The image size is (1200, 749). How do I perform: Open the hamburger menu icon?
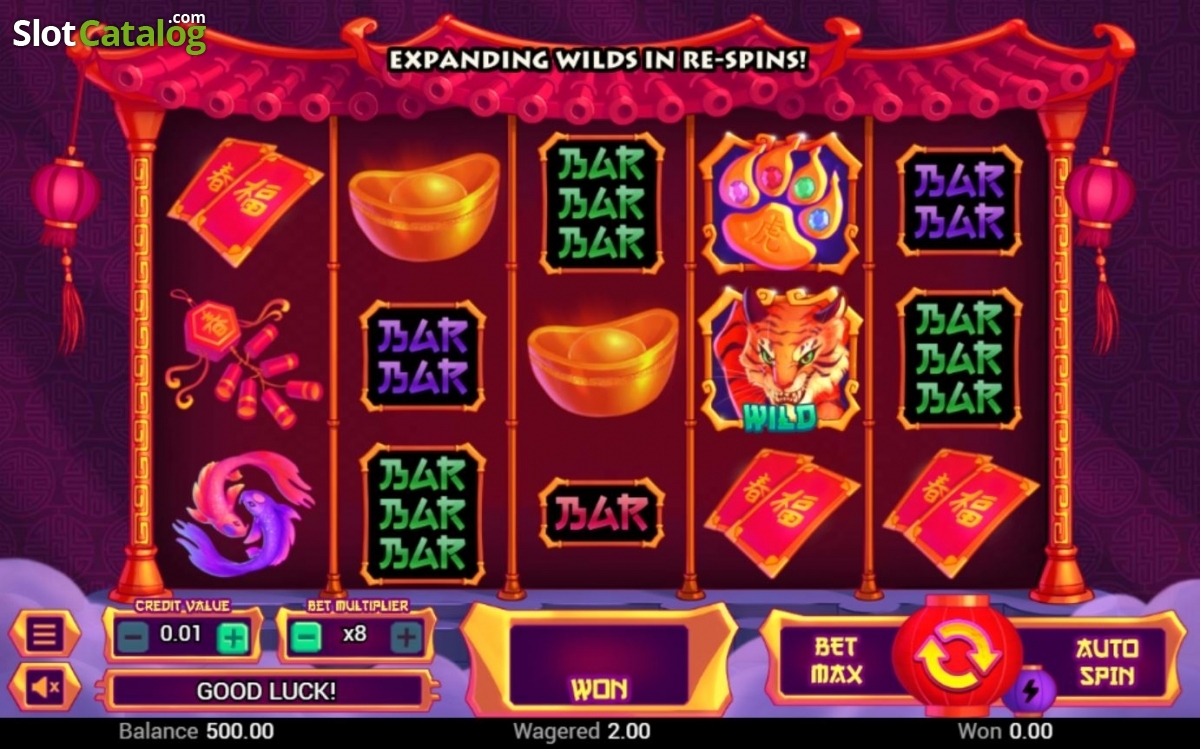pos(44,634)
